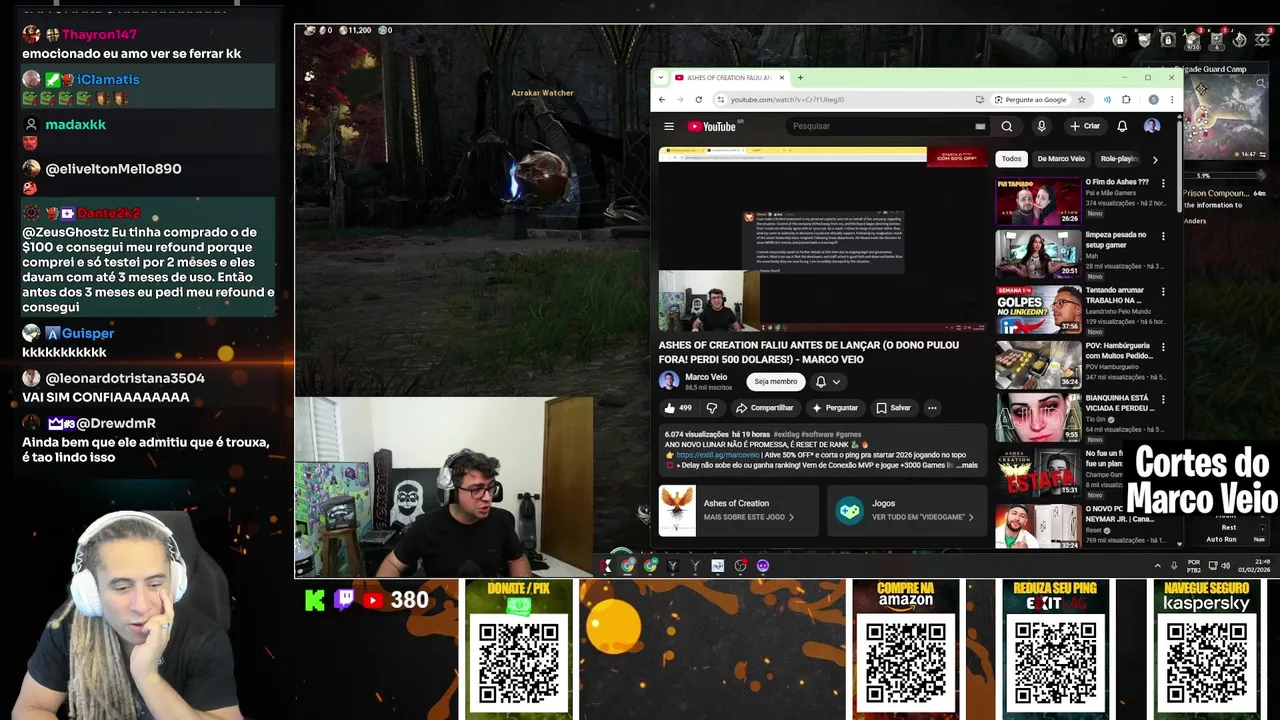The image size is (1280, 720).
Task: Expand description with '...mais'
Action: [965, 465]
